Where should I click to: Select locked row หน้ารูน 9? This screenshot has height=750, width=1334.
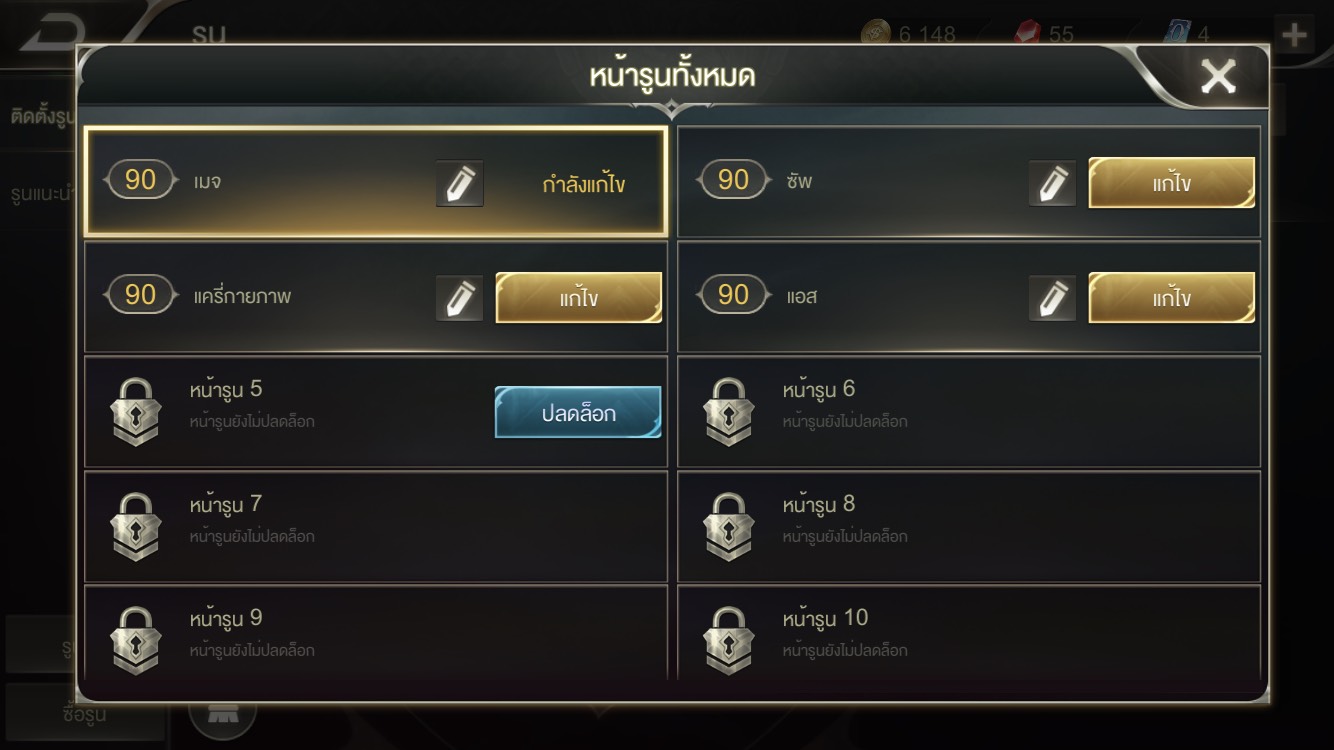tap(376, 634)
